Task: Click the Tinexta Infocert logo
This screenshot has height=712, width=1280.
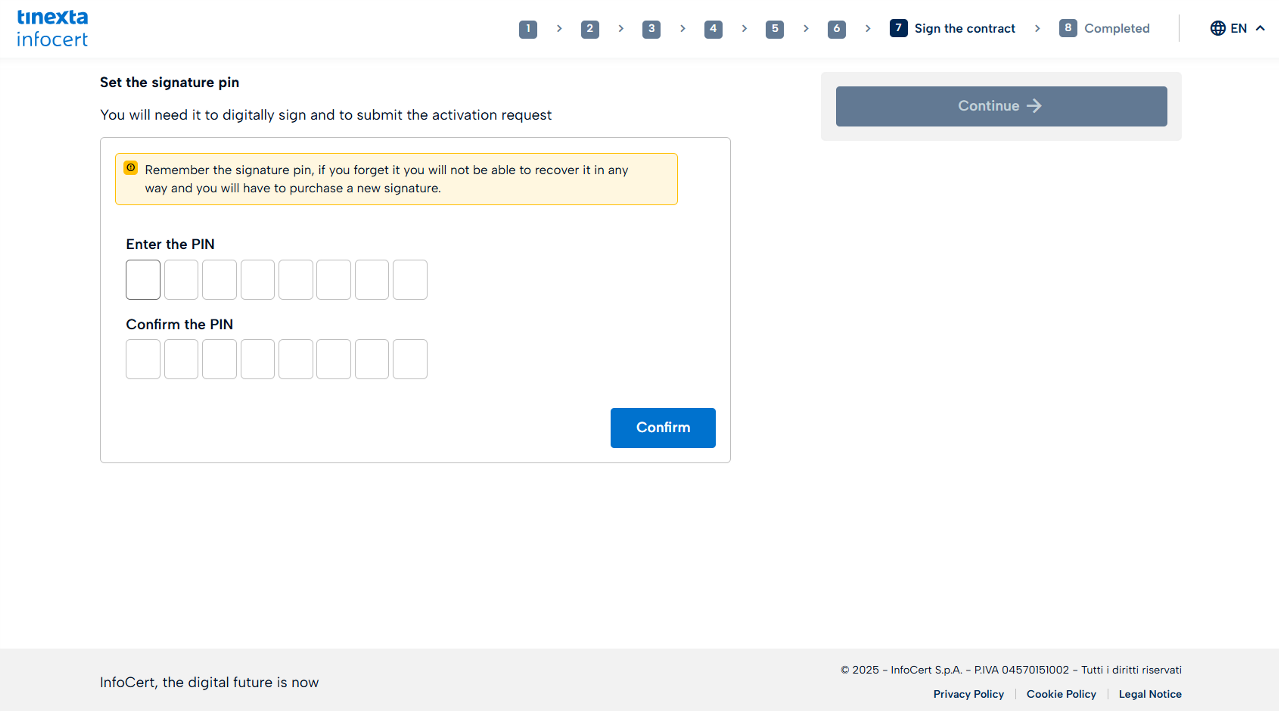Action: click(52, 28)
